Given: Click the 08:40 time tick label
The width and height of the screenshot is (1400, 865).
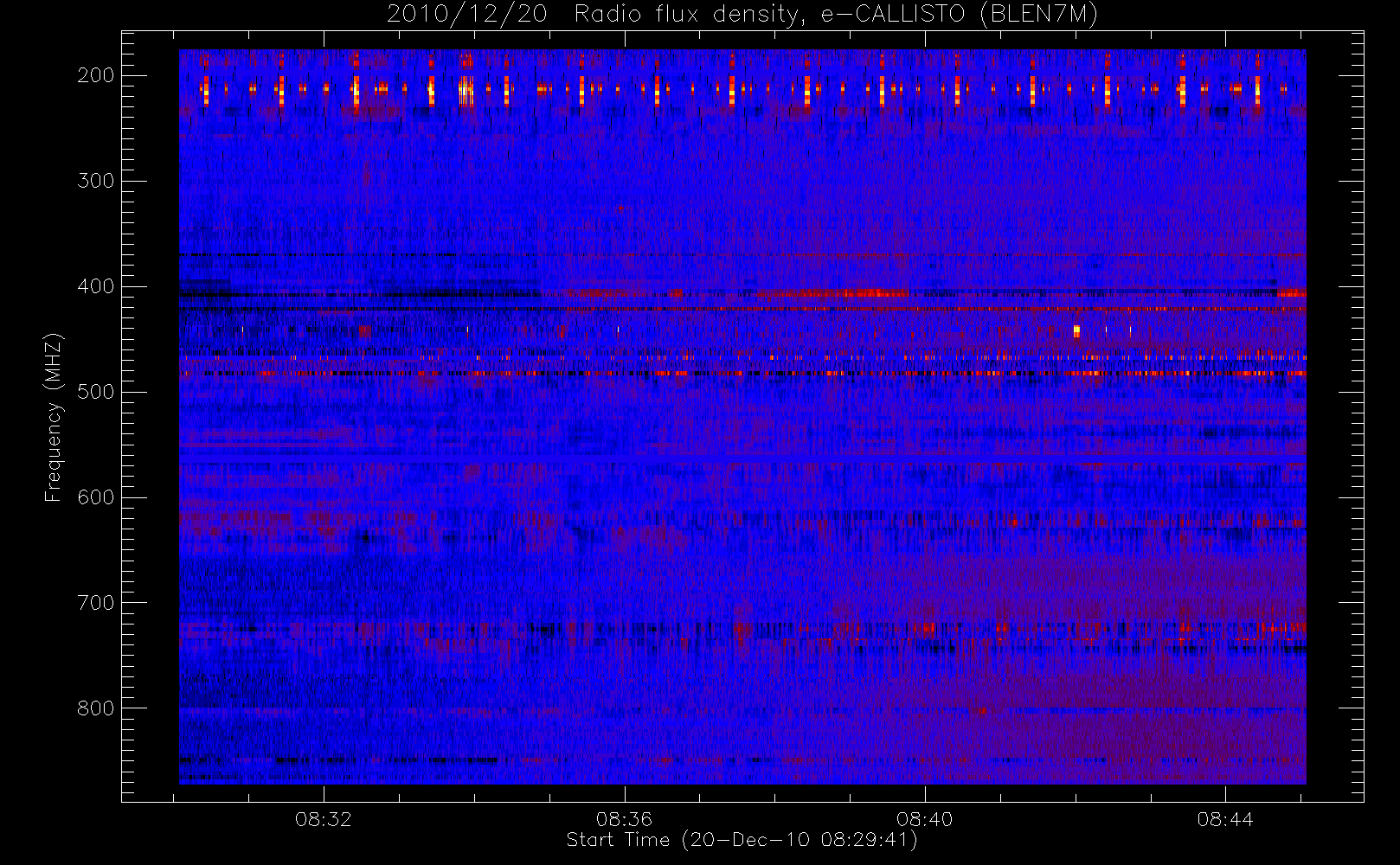Looking at the screenshot, I should pyautogui.click(x=925, y=819).
